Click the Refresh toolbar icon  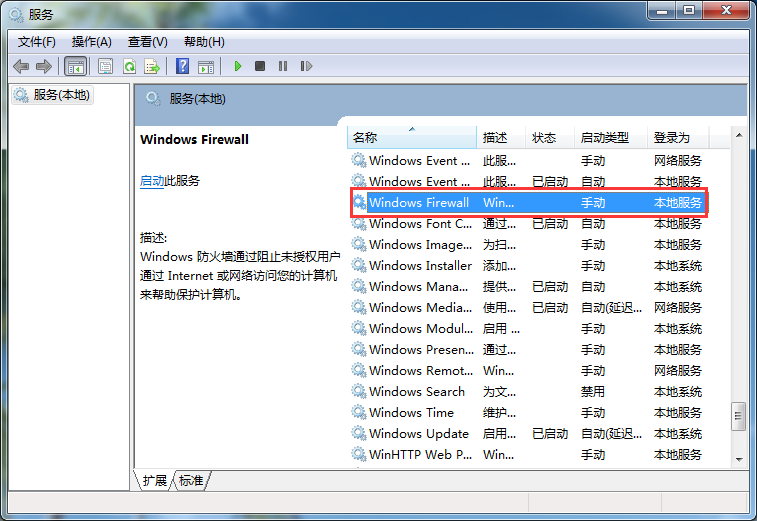click(129, 66)
